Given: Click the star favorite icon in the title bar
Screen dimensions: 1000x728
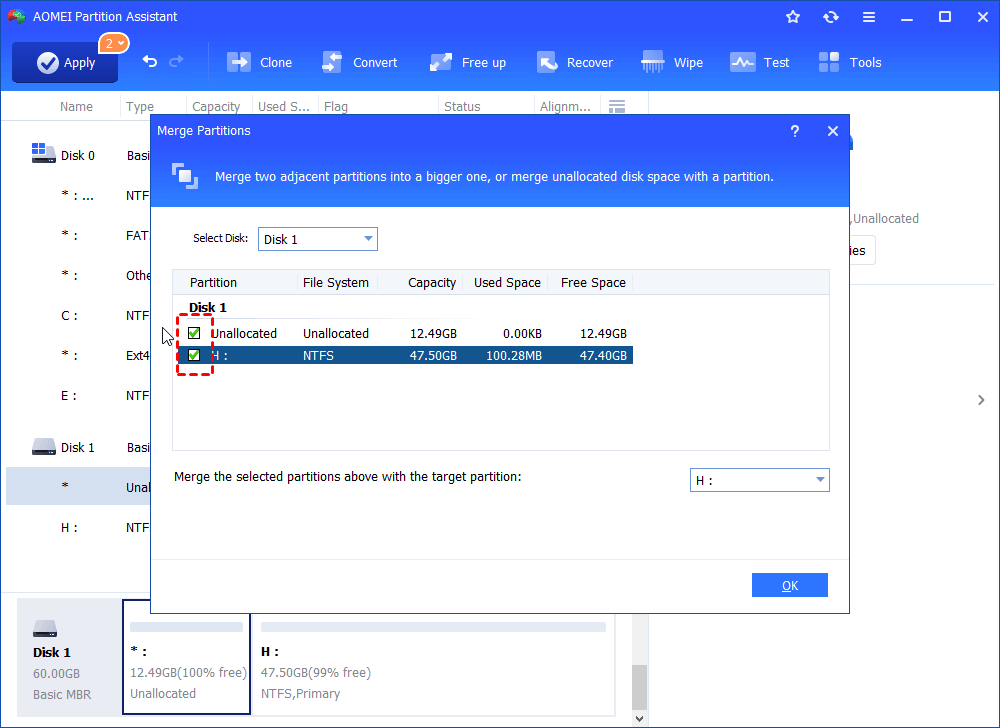Looking at the screenshot, I should (x=793, y=17).
